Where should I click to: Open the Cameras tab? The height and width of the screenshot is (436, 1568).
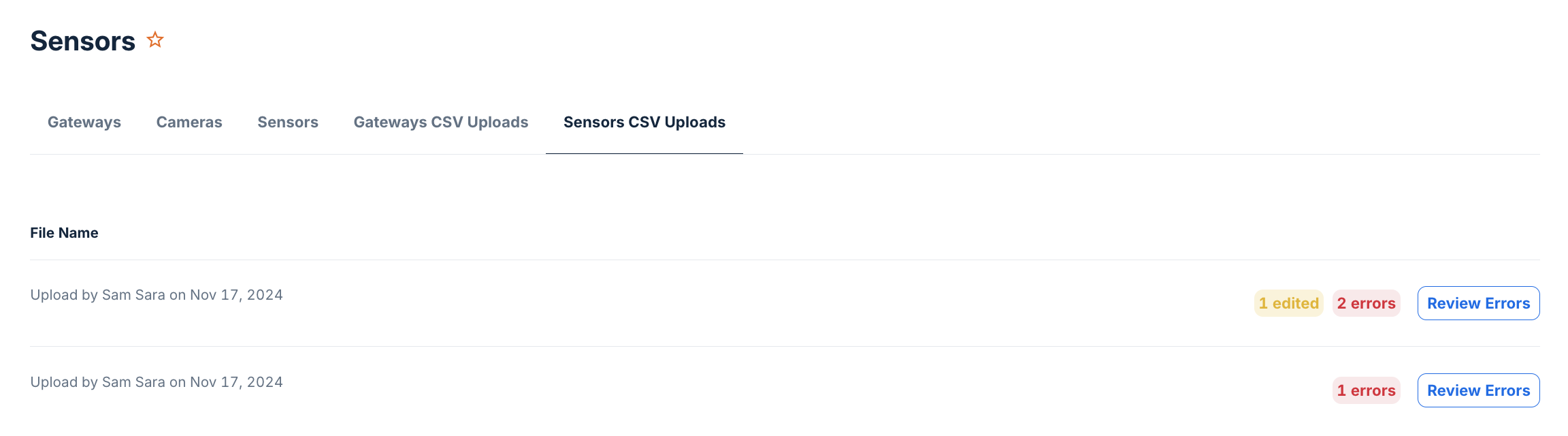[x=189, y=123]
